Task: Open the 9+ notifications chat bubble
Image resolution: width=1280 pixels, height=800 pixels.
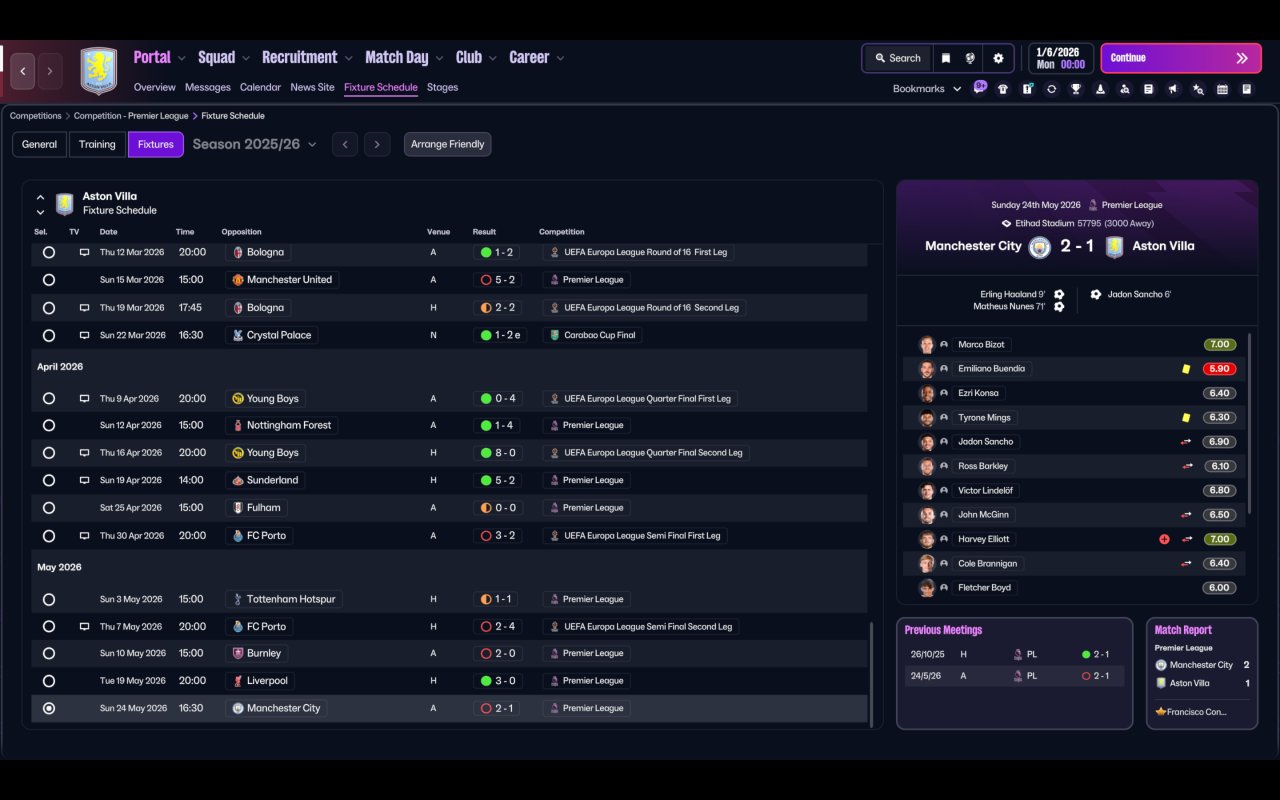Action: (x=980, y=87)
